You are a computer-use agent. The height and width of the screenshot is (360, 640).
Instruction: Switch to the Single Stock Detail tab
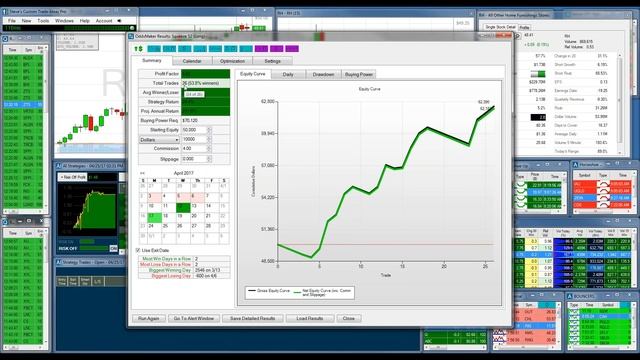[500, 27]
